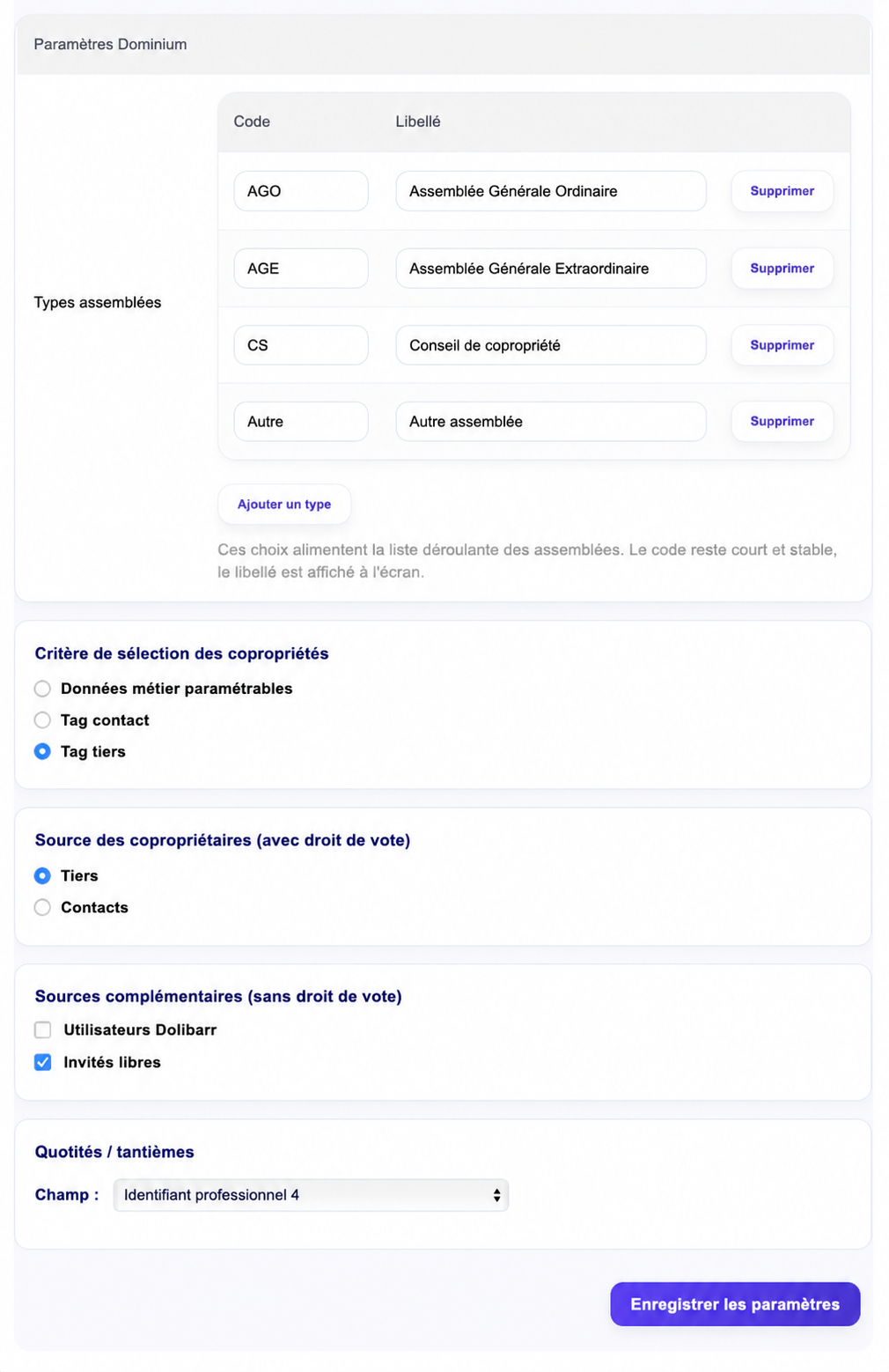889x1372 pixels.
Task: Click Ajouter un type button
Action: [x=284, y=505]
